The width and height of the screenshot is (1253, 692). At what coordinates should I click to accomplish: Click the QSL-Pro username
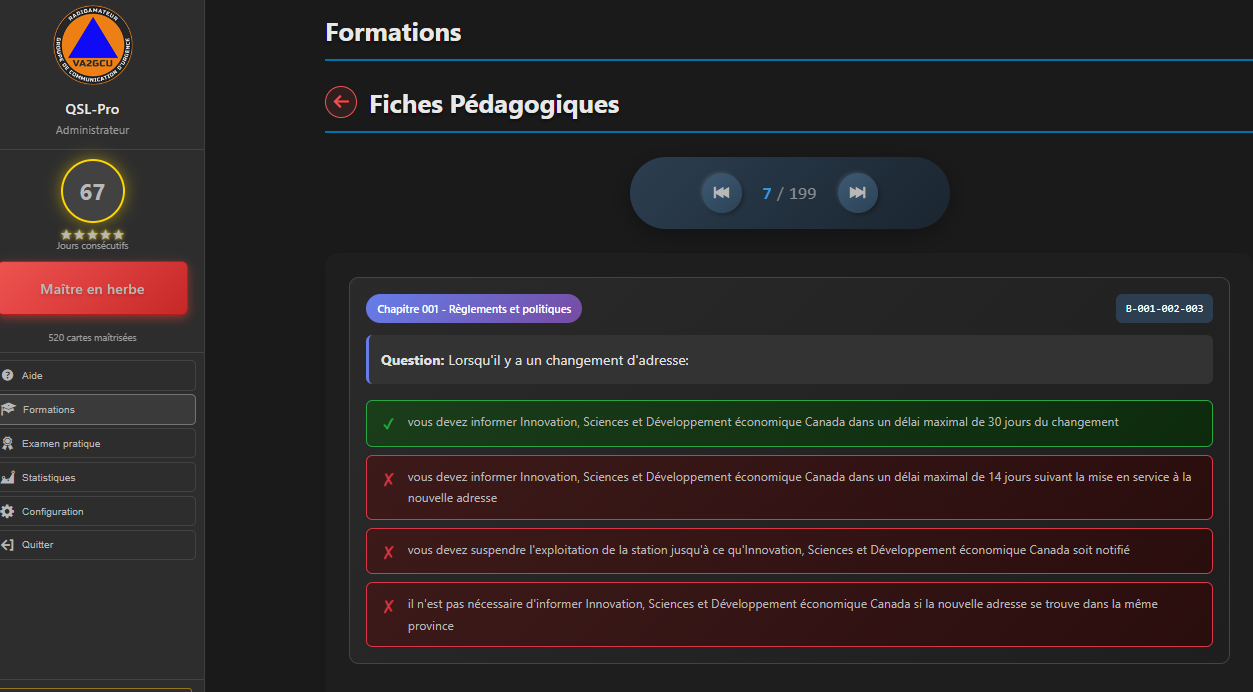(92, 109)
